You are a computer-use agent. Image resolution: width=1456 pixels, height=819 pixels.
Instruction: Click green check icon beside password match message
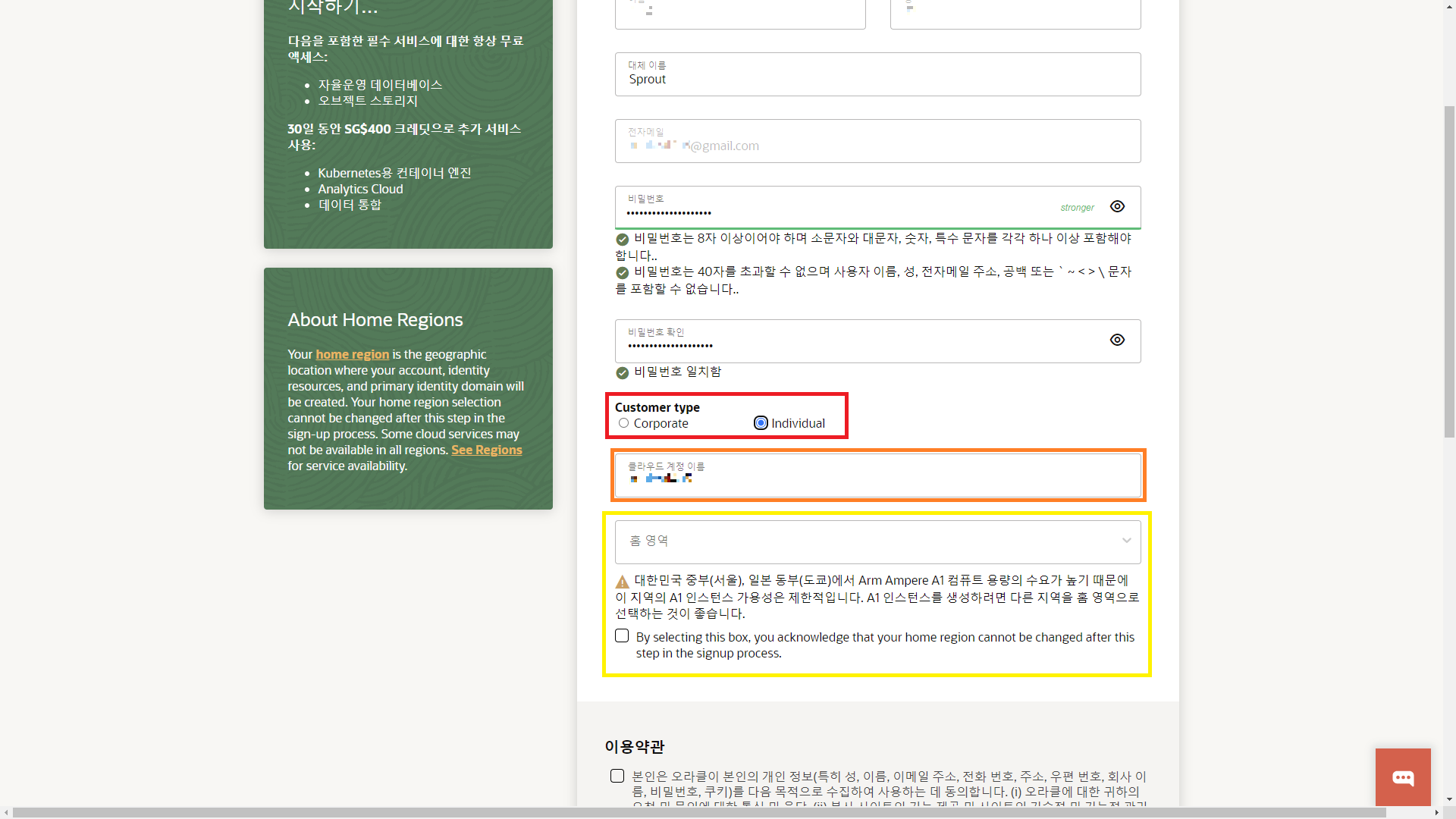click(x=623, y=372)
